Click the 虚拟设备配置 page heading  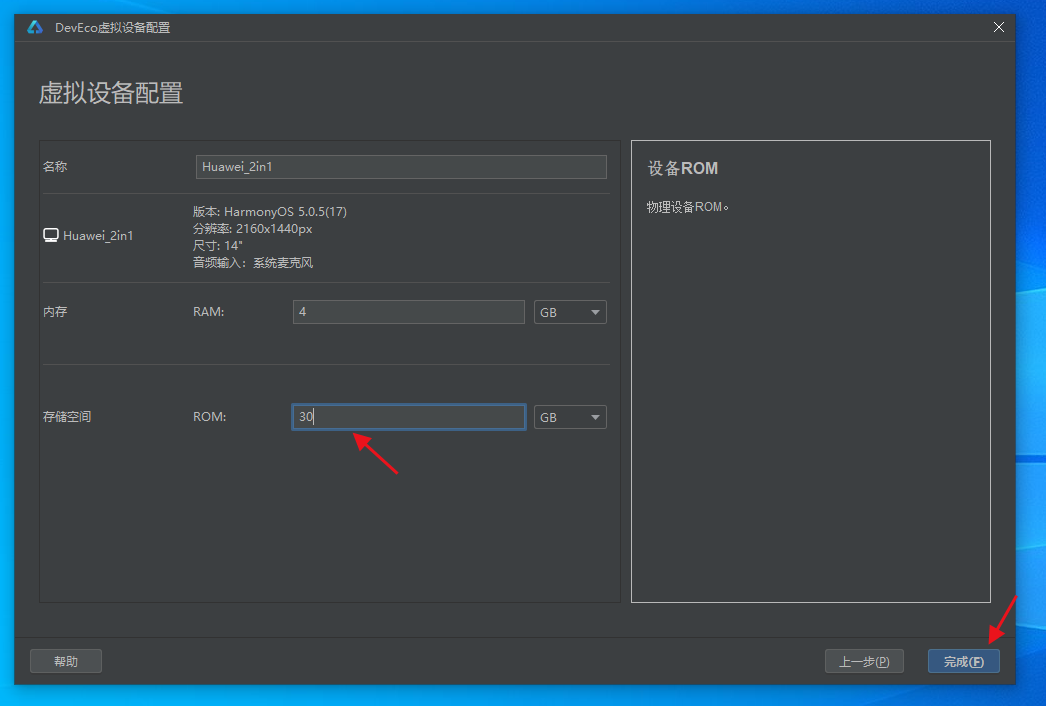[x=111, y=94]
